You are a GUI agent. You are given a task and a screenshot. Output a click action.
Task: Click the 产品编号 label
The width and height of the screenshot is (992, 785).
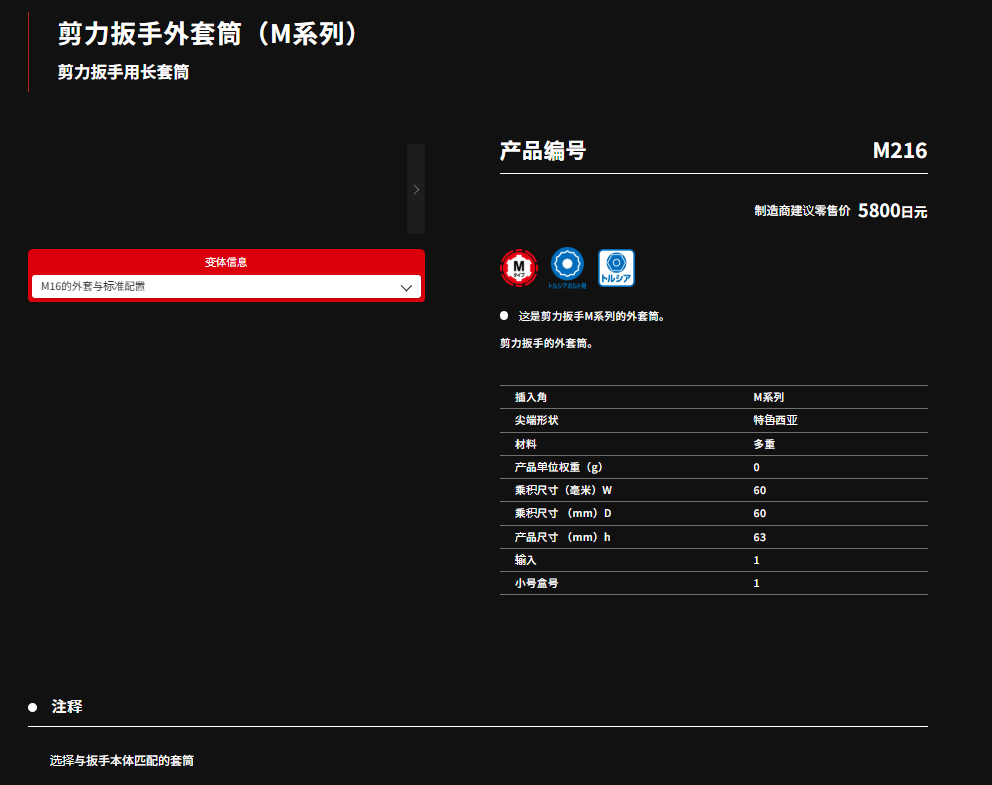[x=543, y=151]
